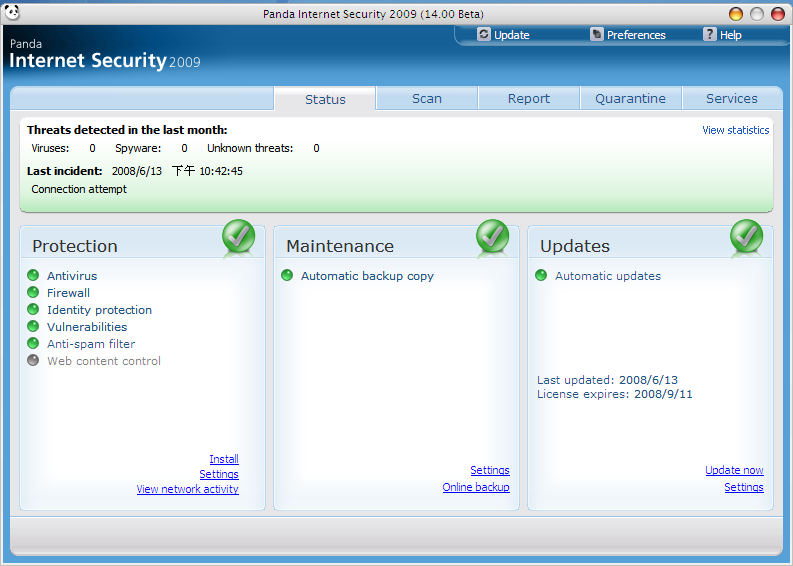This screenshot has width=793, height=566.
Task: Select the Antivirus protection item
Action: [x=72, y=276]
